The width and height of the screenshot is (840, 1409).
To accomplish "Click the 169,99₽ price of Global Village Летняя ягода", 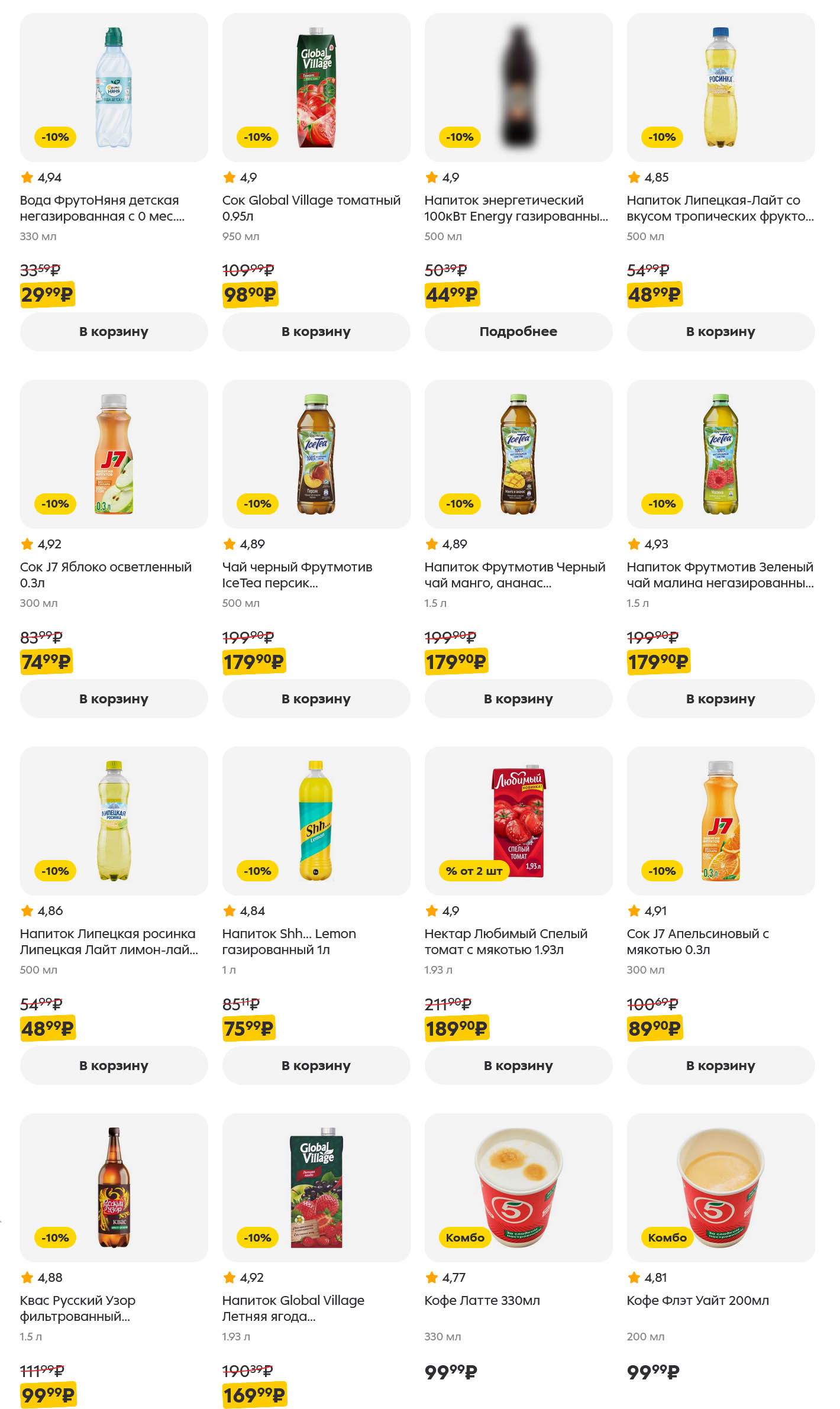I will coord(254,1395).
